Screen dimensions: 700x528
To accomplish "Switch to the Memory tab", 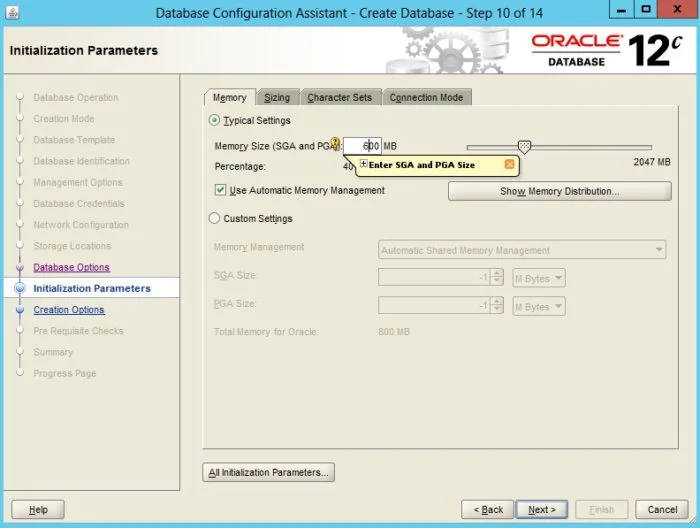I will pos(229,97).
